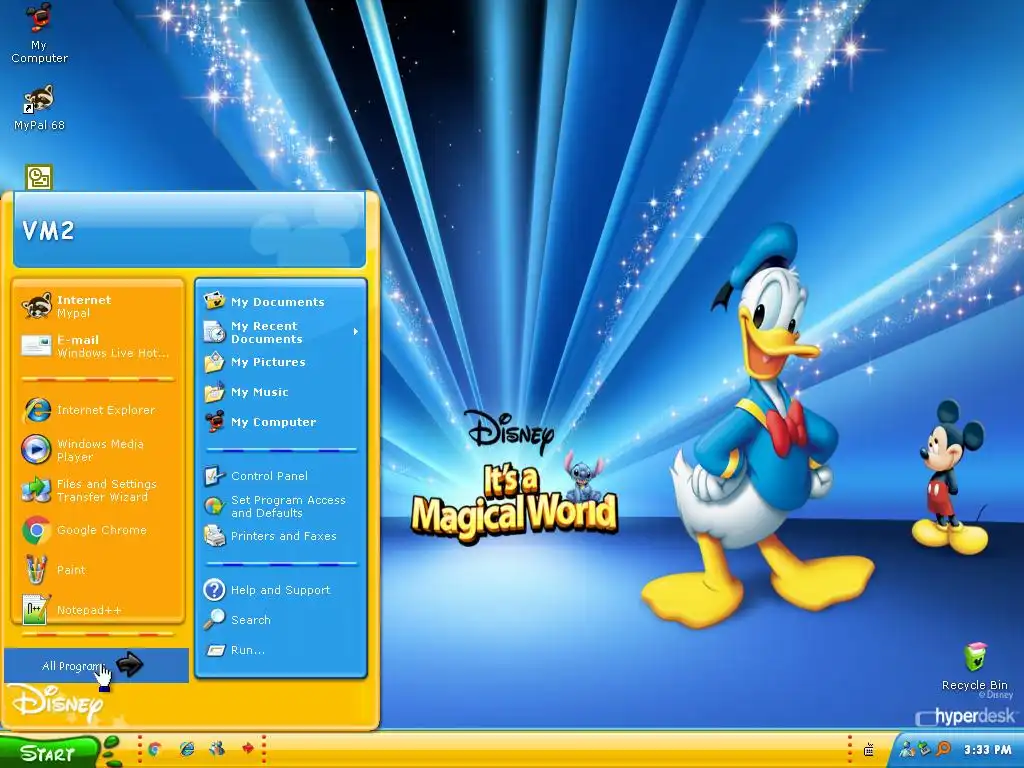
Task: Open My Computer desktop icon
Action: coord(39,33)
